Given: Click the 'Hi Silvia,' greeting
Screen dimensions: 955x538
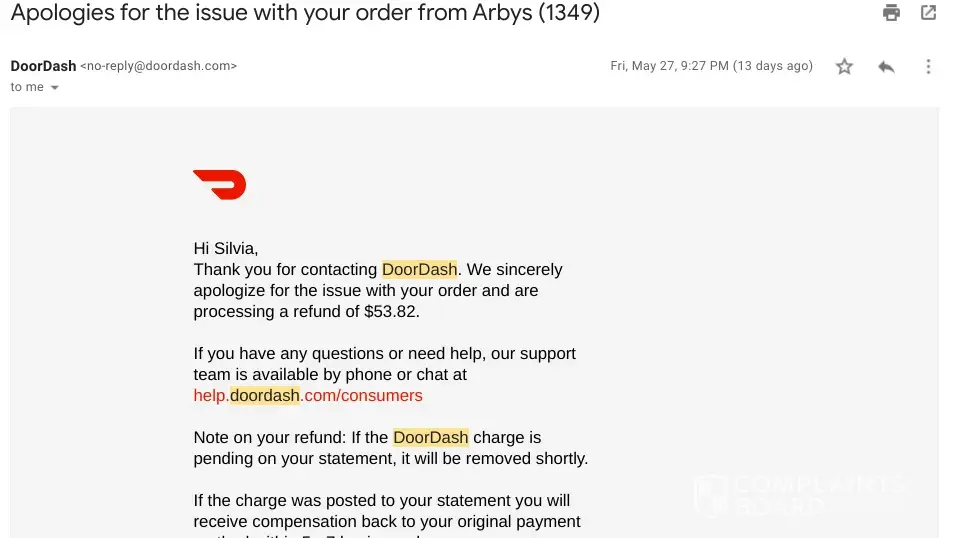Looking at the screenshot, I should [x=225, y=249].
